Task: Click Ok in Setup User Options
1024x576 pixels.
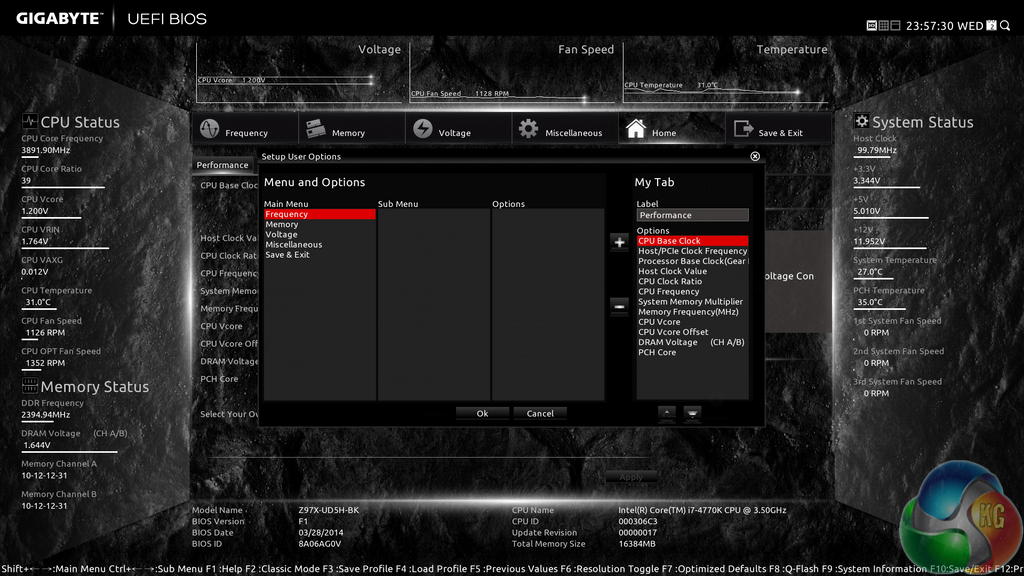Action: (482, 413)
